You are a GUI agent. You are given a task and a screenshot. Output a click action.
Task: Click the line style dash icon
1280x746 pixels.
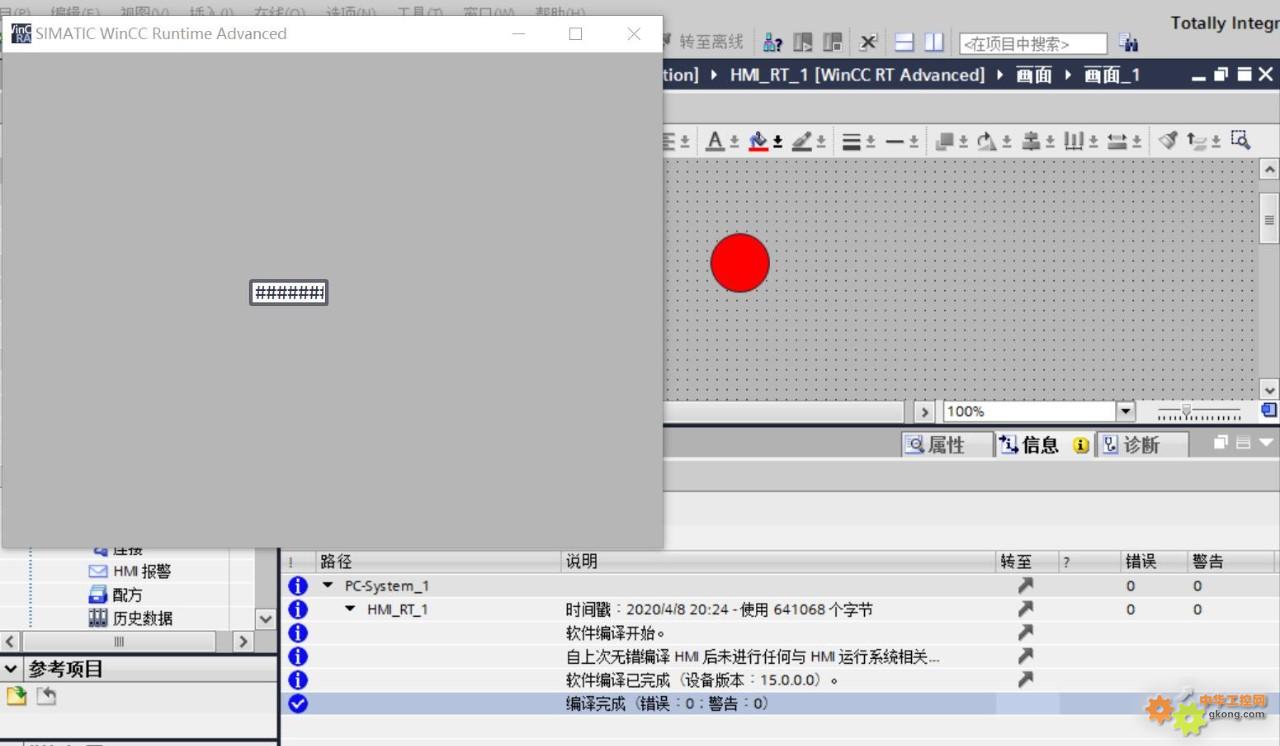[x=895, y=142]
